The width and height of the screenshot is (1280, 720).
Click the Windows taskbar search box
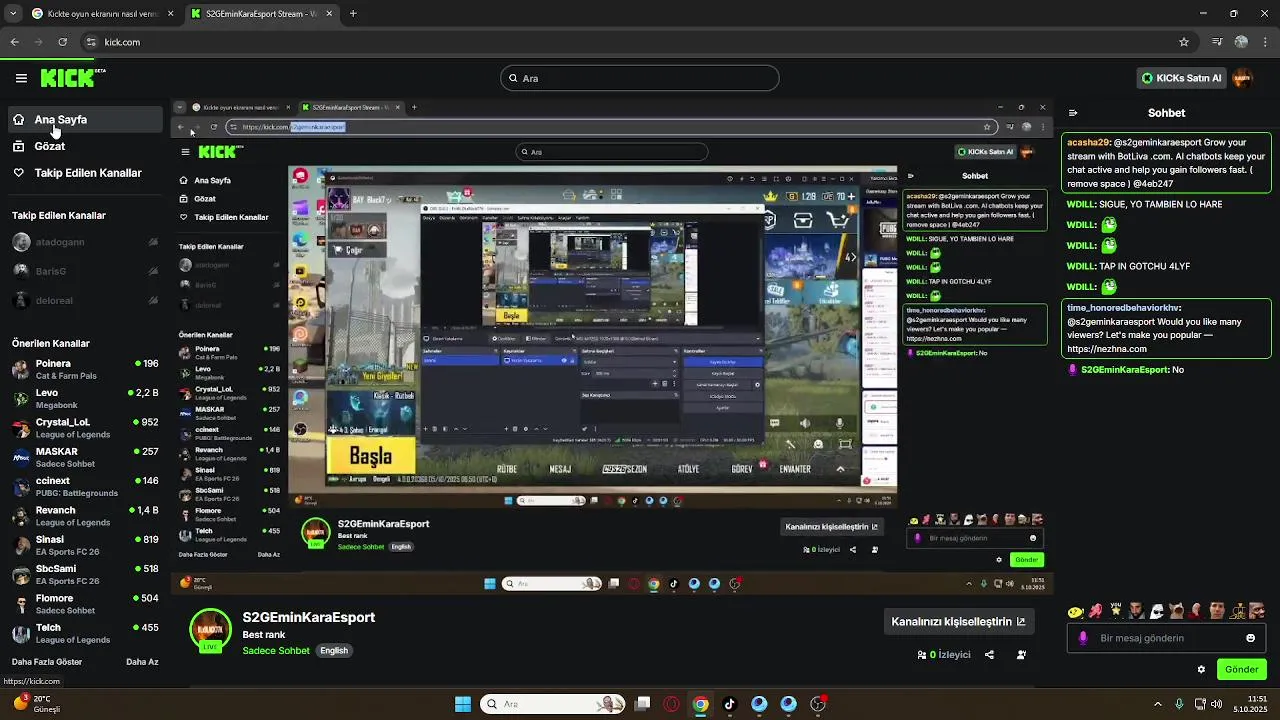[553, 704]
